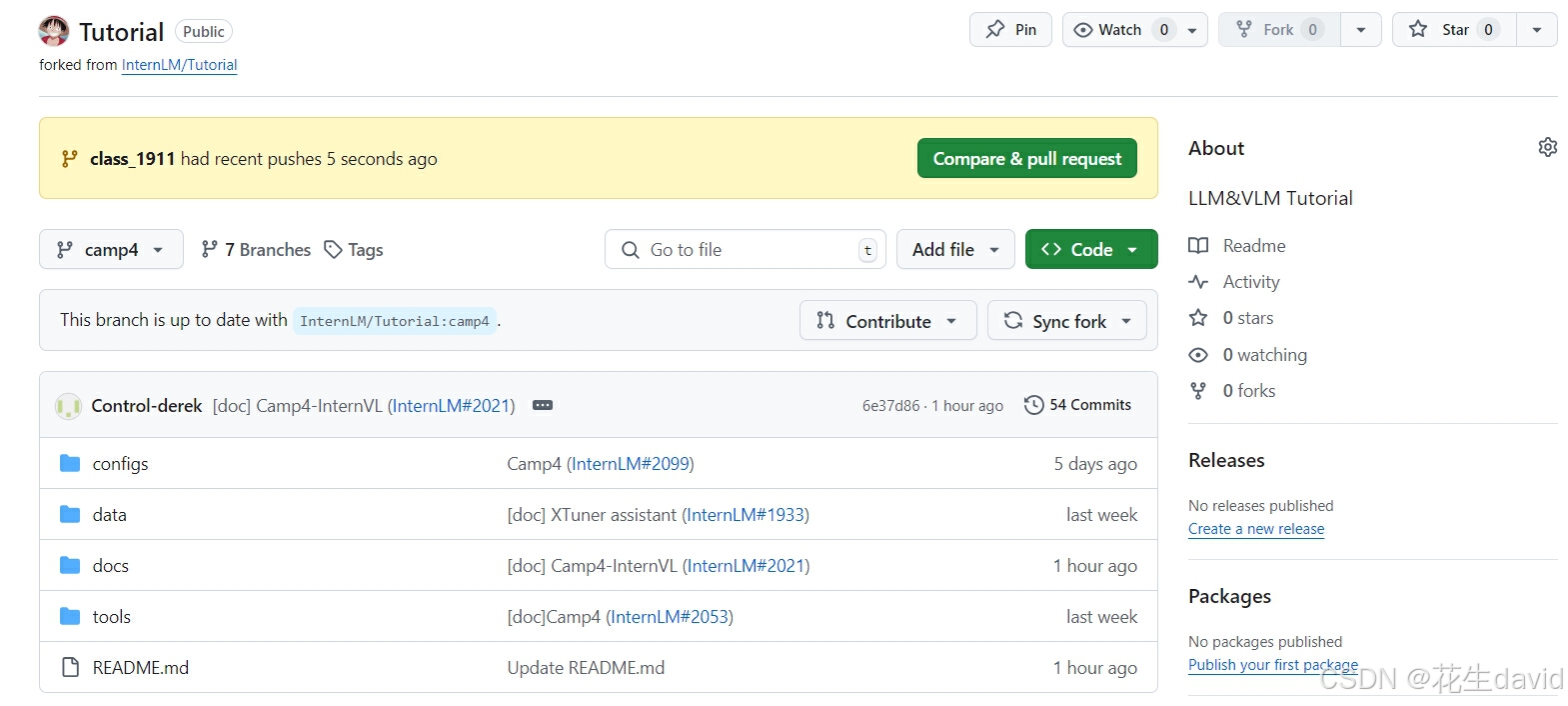Open the latest commit InternLM#2021 link
Viewport: 1568px width, 706px height.
pos(451,406)
